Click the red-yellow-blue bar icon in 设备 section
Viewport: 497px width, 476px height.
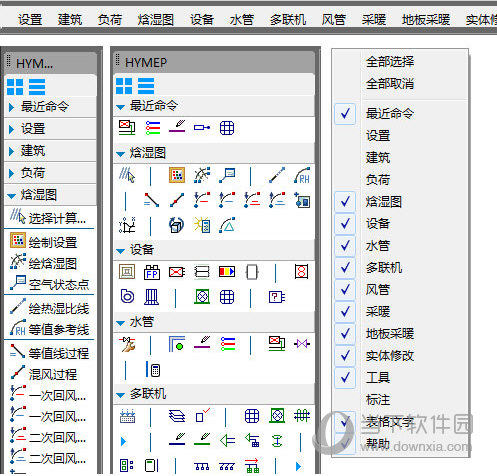227,272
